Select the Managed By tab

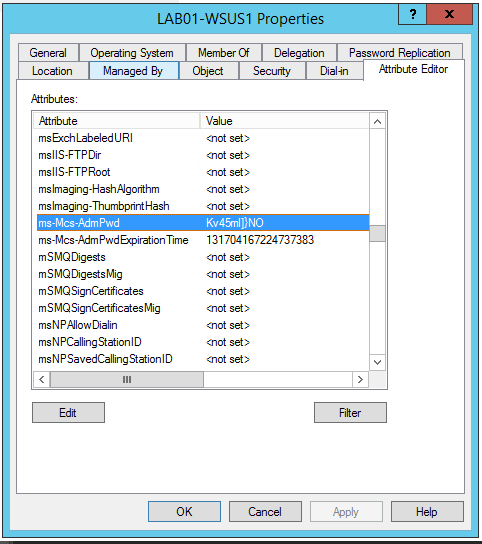[x=134, y=71]
